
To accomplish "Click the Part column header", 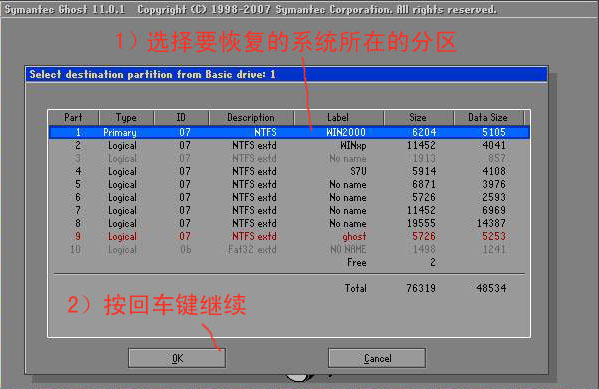I will coord(74,118).
